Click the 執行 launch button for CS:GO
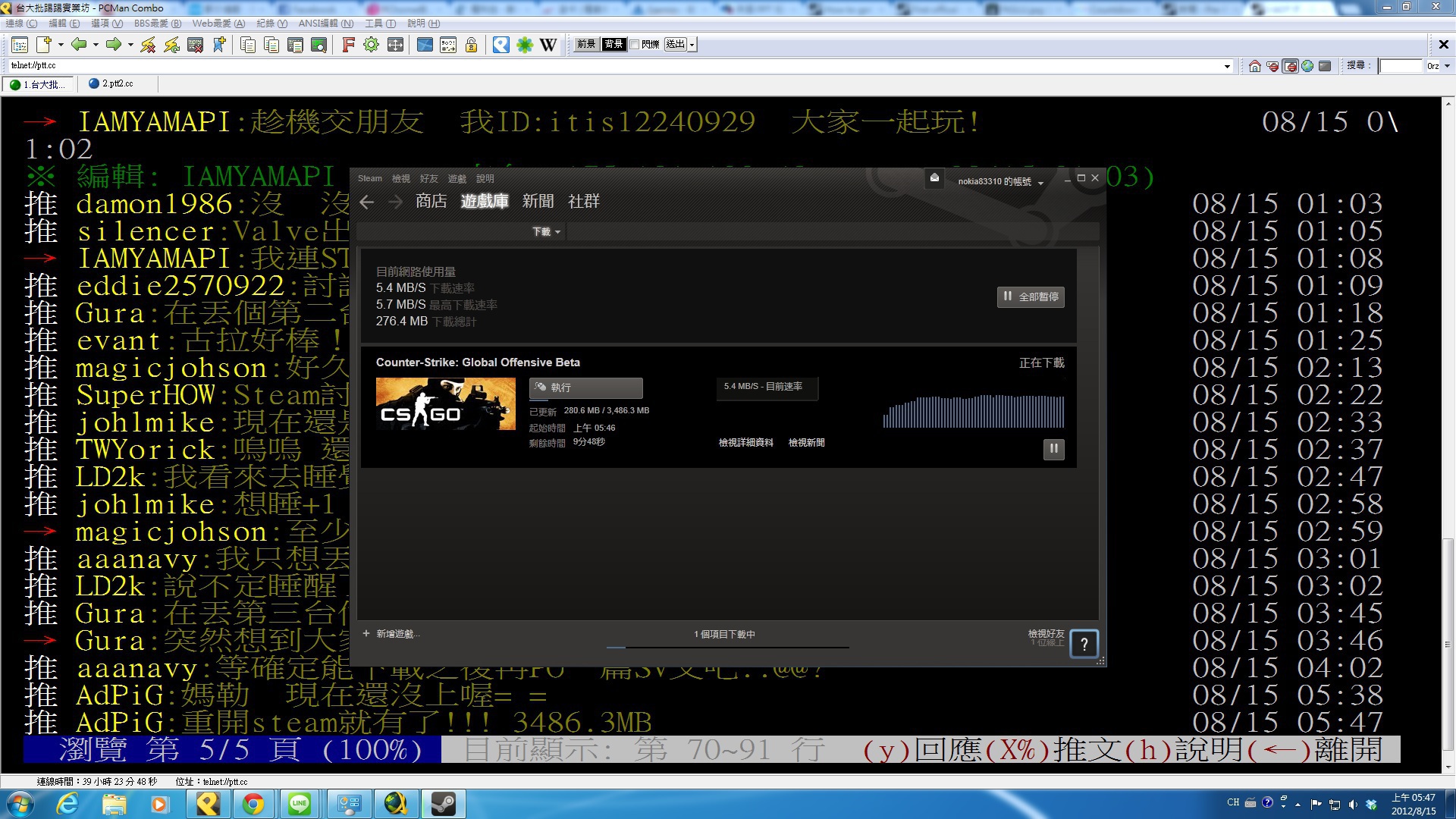This screenshot has height=819, width=1456. [x=585, y=388]
